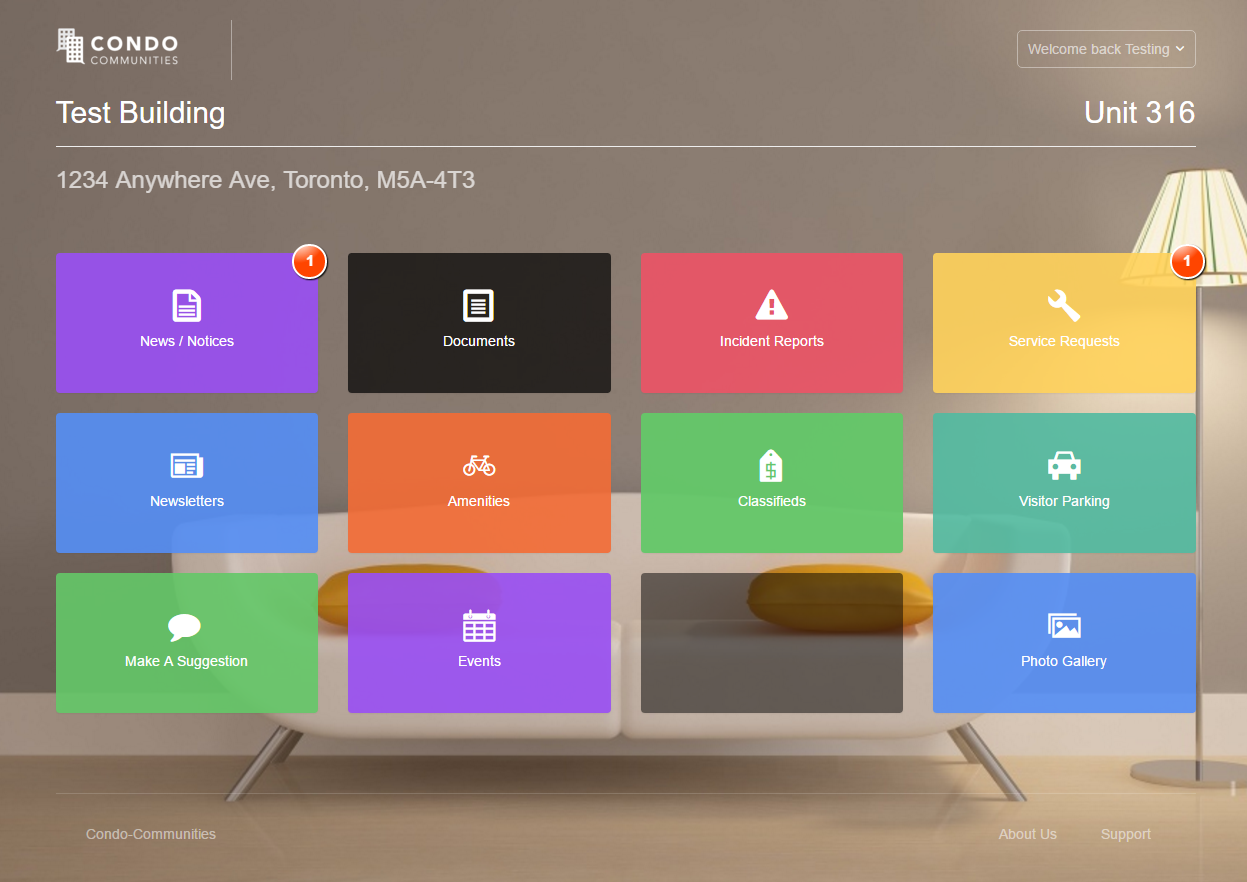Open the Visitor Parking car icon

1063,465
